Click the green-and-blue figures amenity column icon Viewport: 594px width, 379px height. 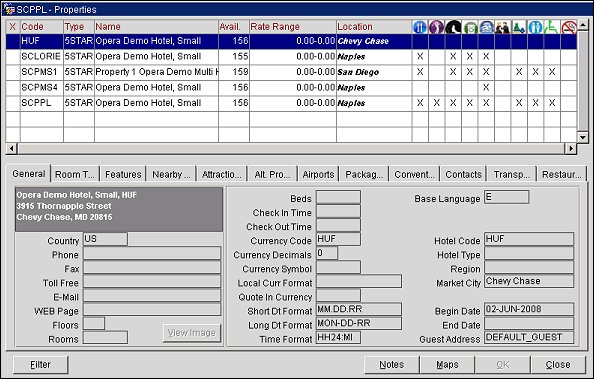tap(519, 27)
